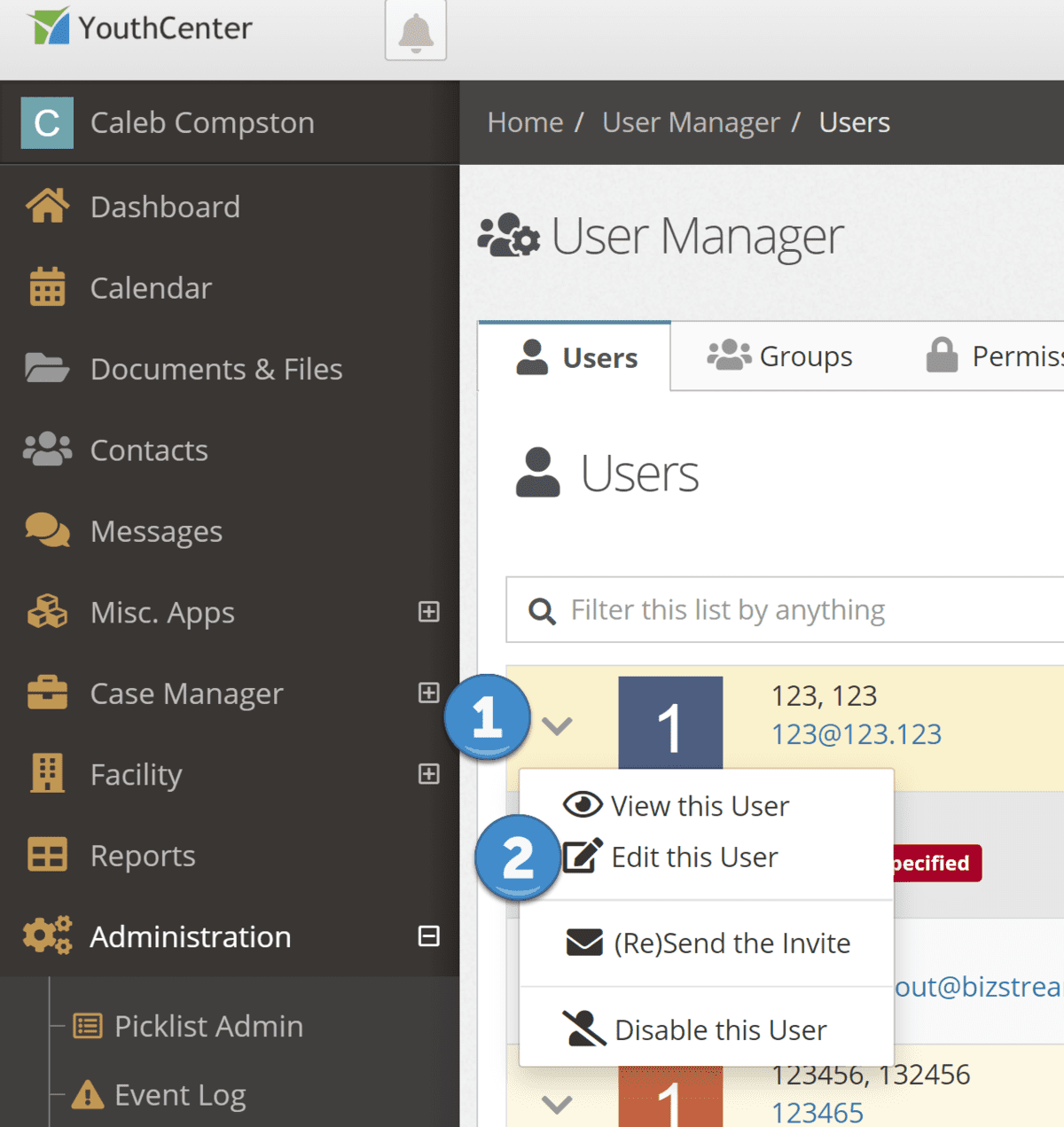Choose Edit this User from the menu

click(x=694, y=857)
